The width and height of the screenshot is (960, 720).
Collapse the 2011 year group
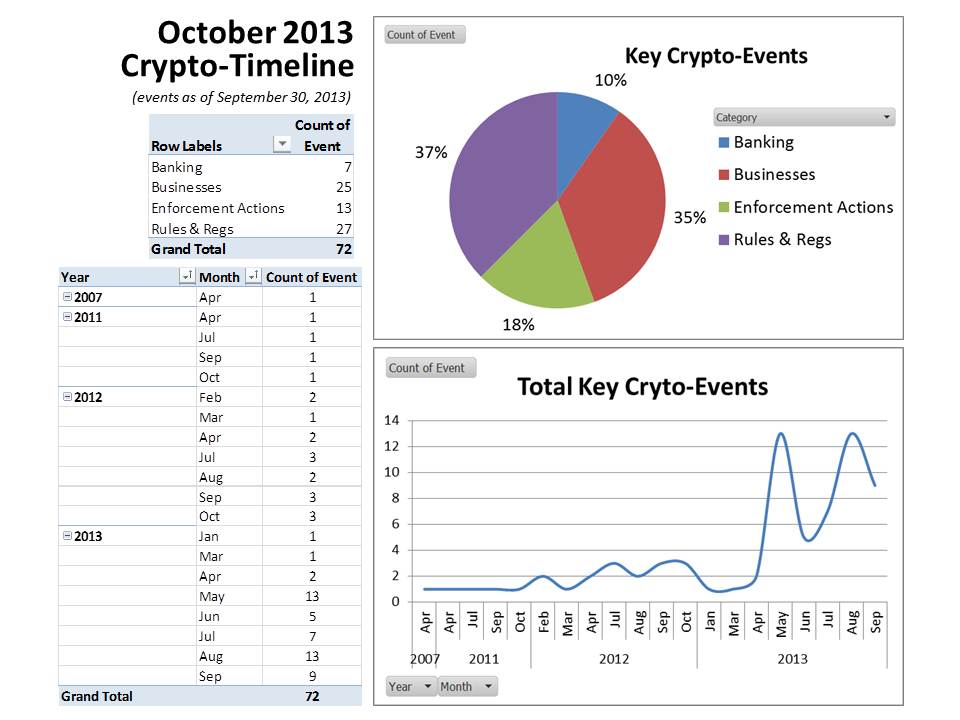(67, 317)
